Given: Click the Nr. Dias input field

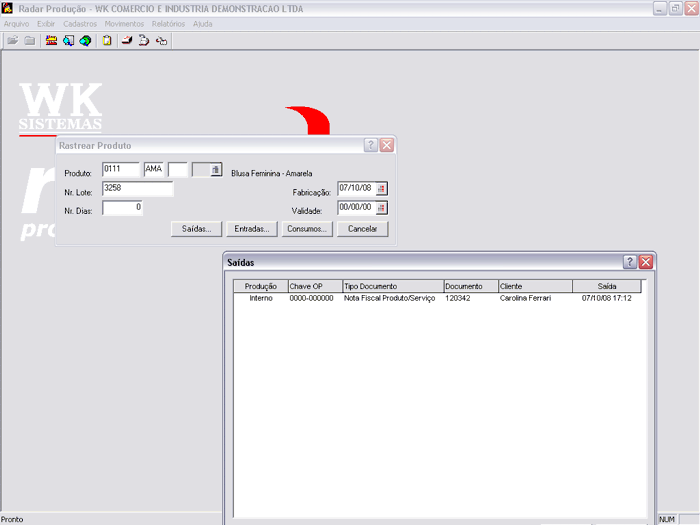Looking at the screenshot, I should coord(123,208).
